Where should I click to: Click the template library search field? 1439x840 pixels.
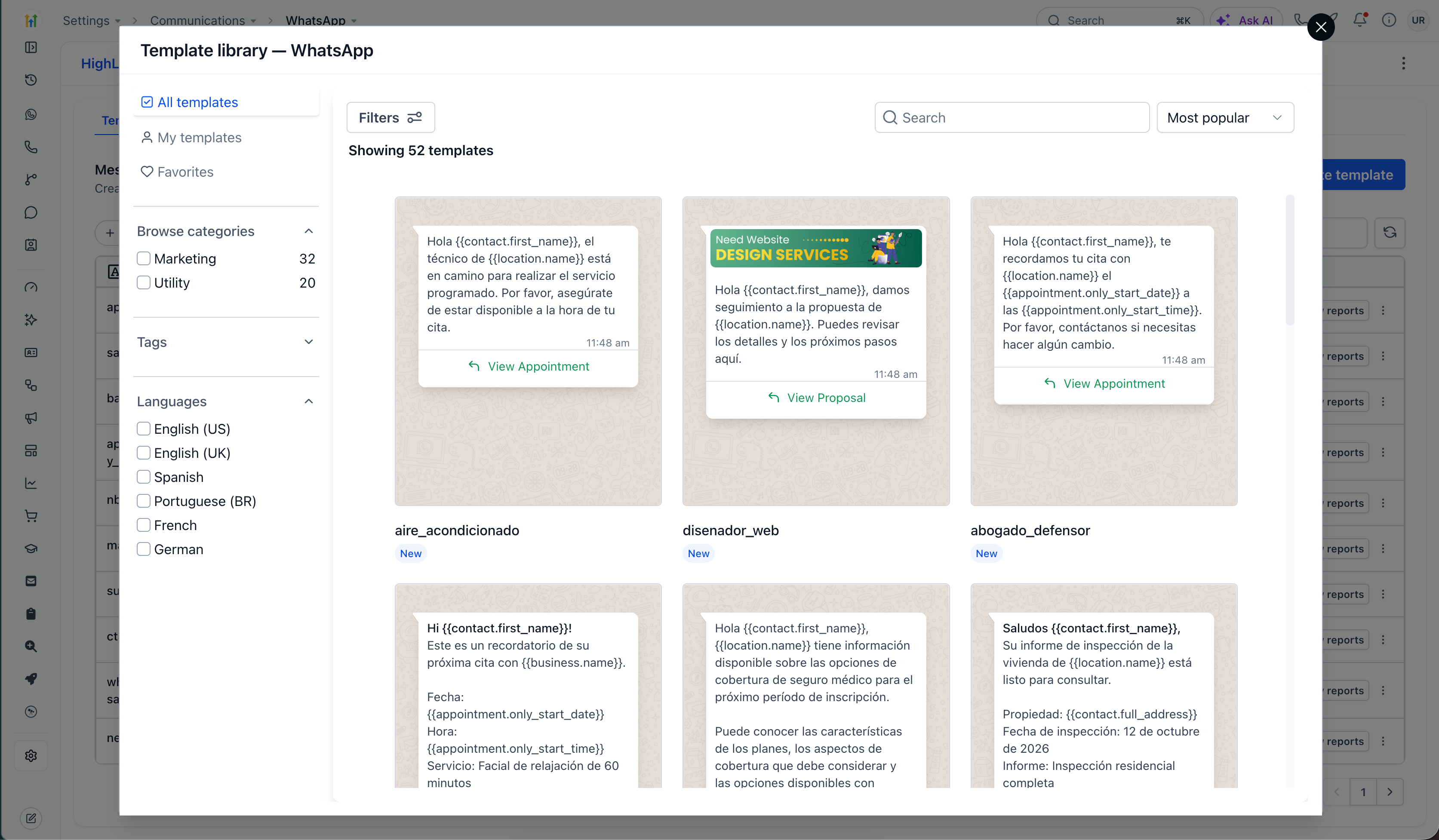coord(1012,117)
